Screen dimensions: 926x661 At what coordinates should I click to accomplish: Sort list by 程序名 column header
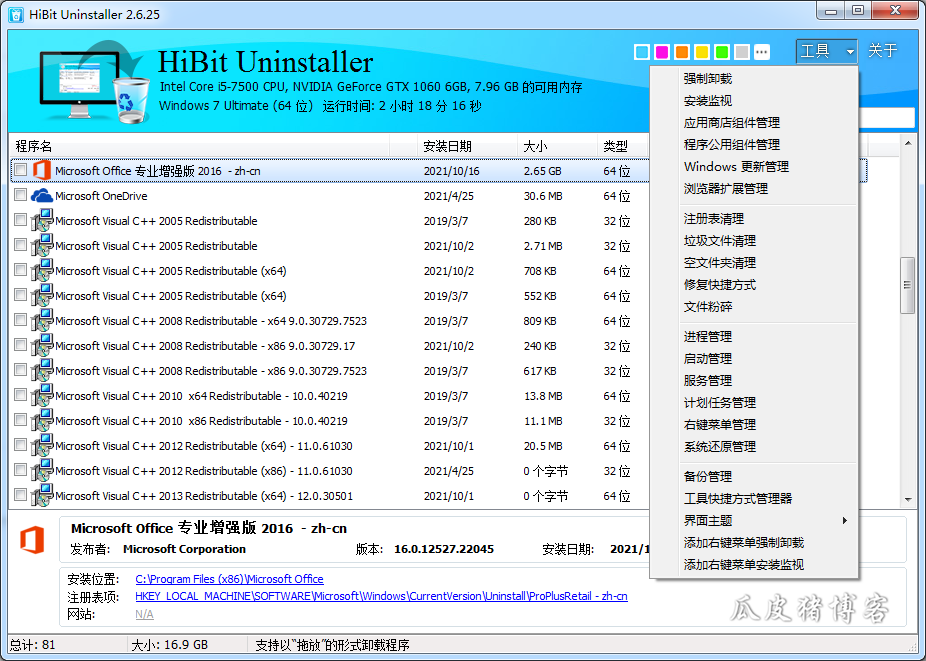(x=199, y=146)
